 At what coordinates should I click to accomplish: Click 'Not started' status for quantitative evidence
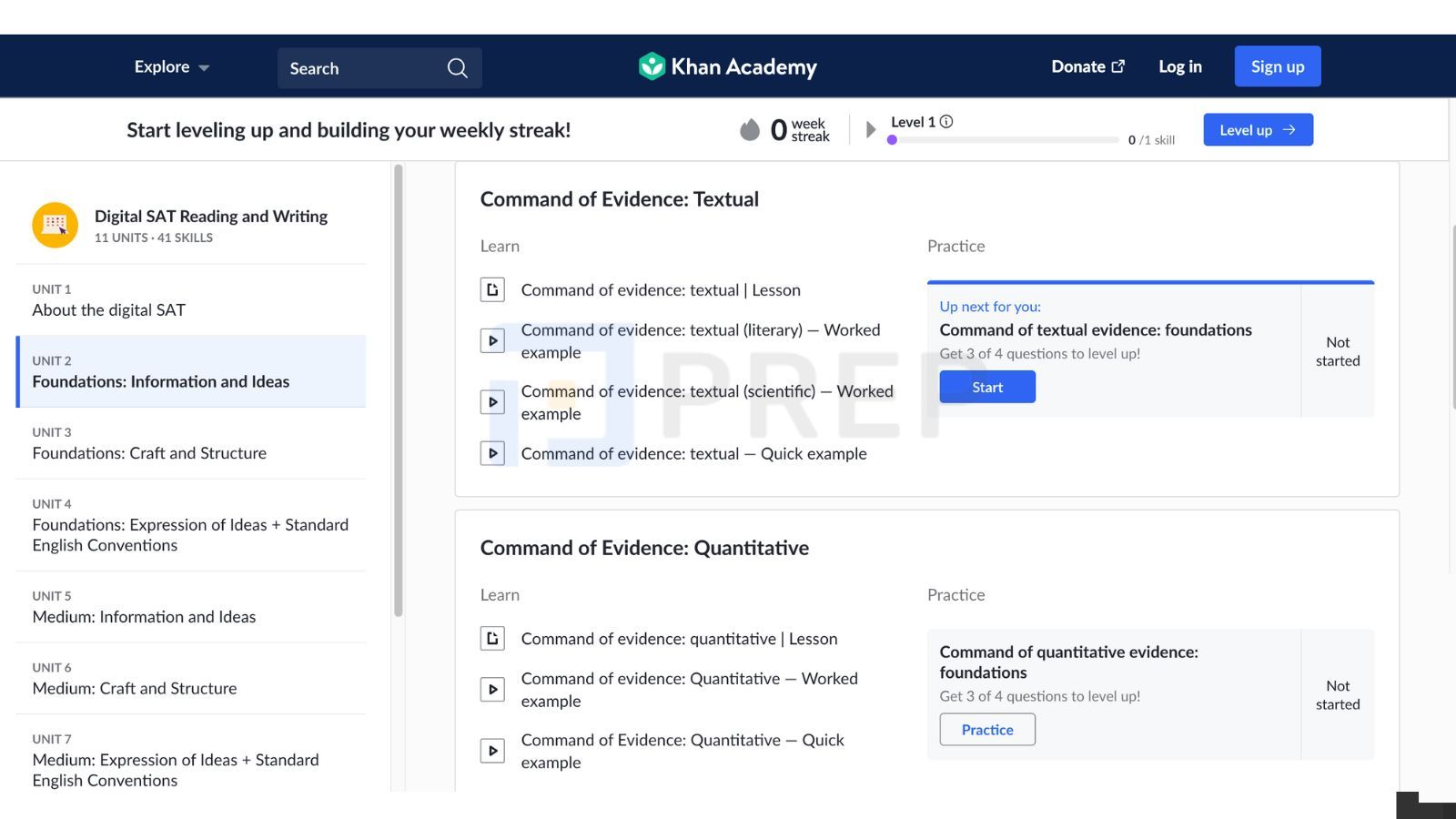coord(1338,694)
